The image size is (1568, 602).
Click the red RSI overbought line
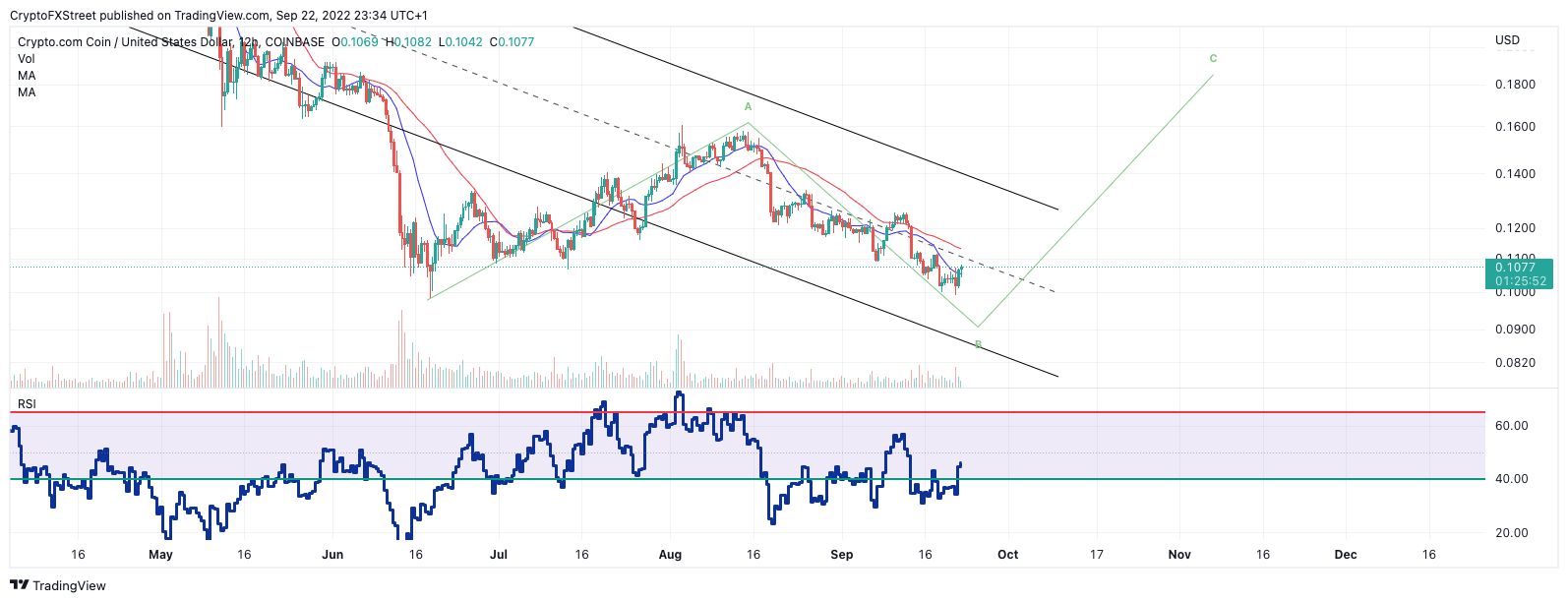pyautogui.click(x=748, y=412)
